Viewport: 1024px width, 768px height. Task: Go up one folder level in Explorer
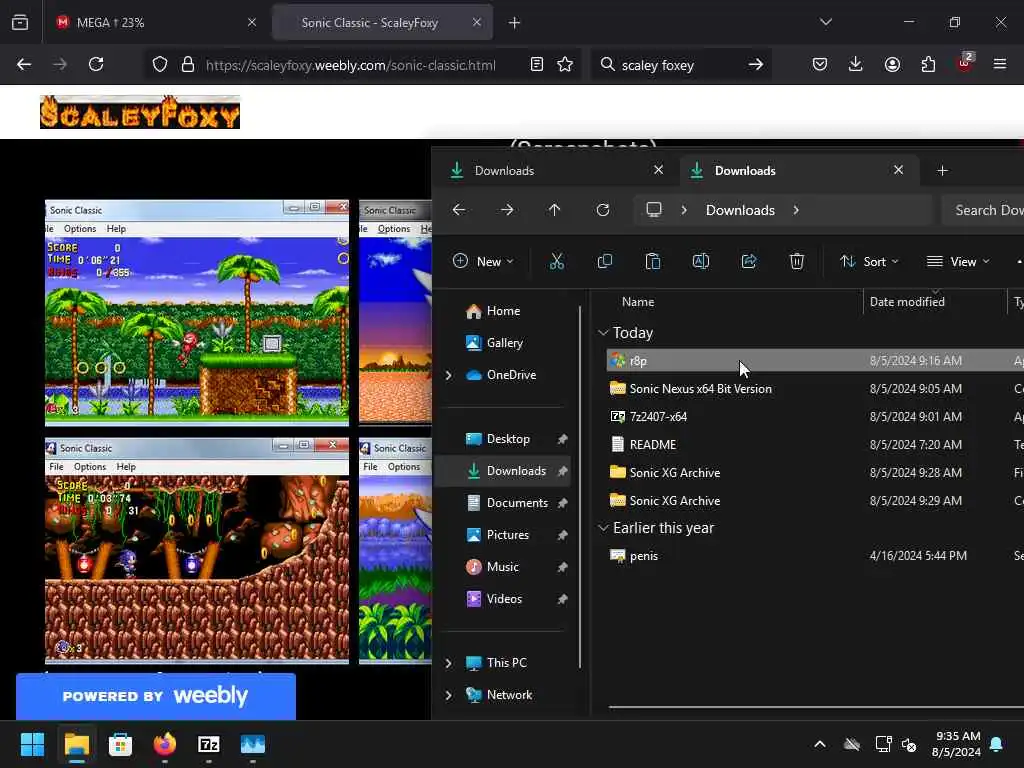[554, 210]
